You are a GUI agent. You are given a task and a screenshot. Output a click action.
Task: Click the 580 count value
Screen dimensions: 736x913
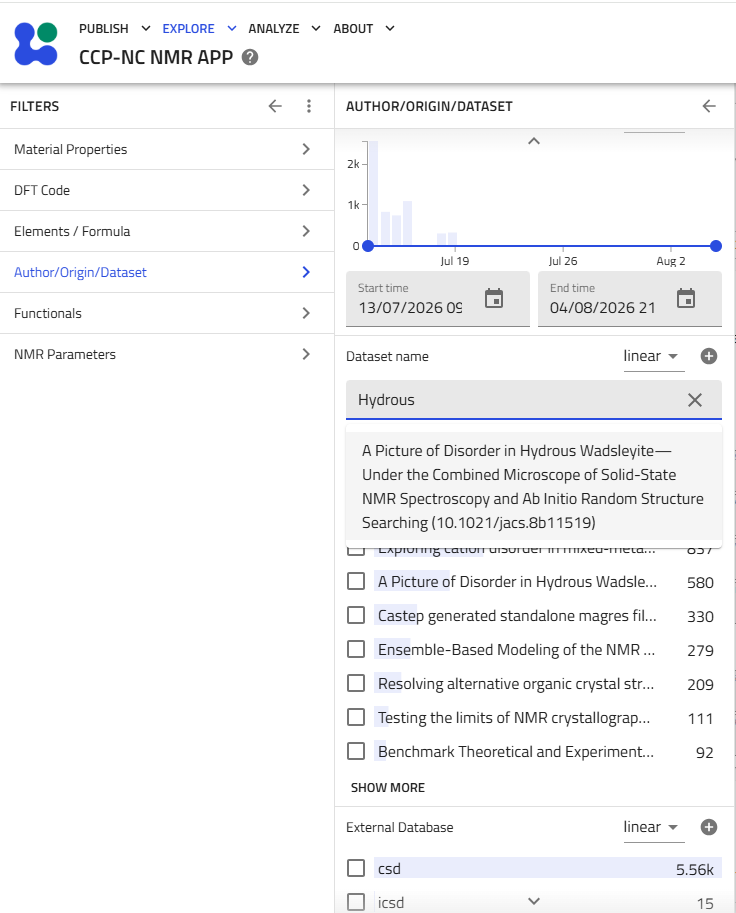[700, 583]
